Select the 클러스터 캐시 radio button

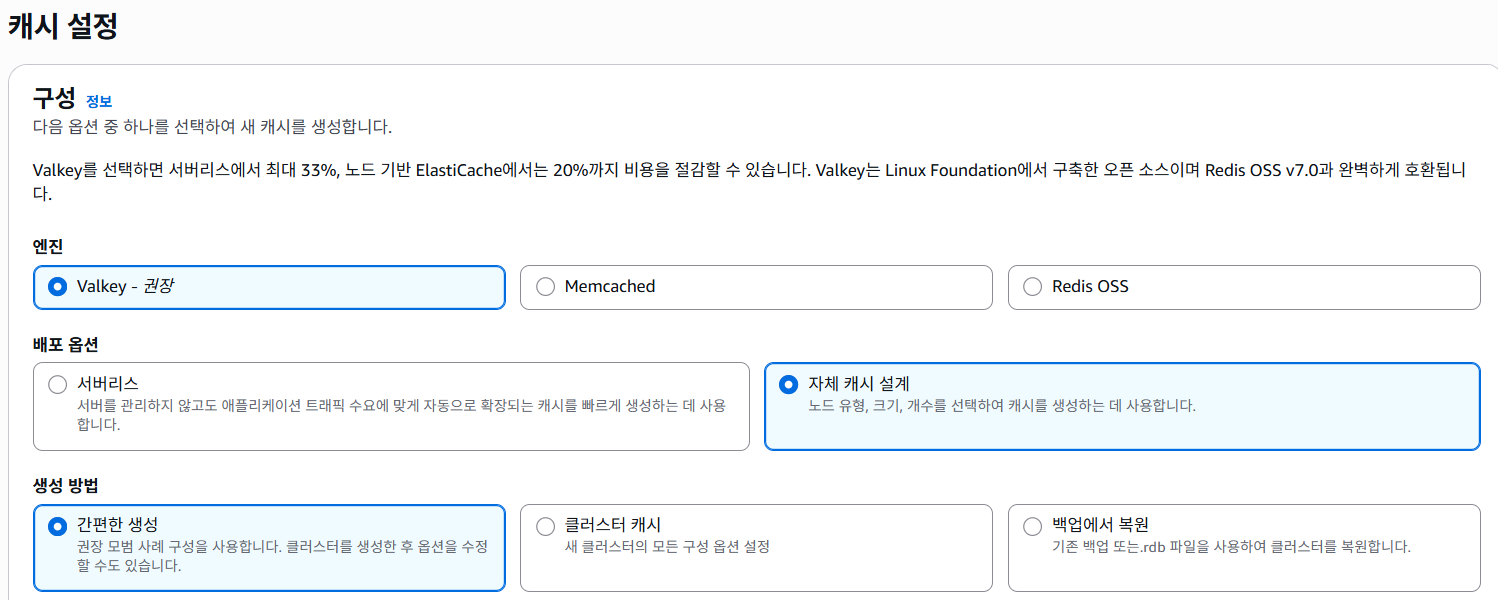[545, 526]
